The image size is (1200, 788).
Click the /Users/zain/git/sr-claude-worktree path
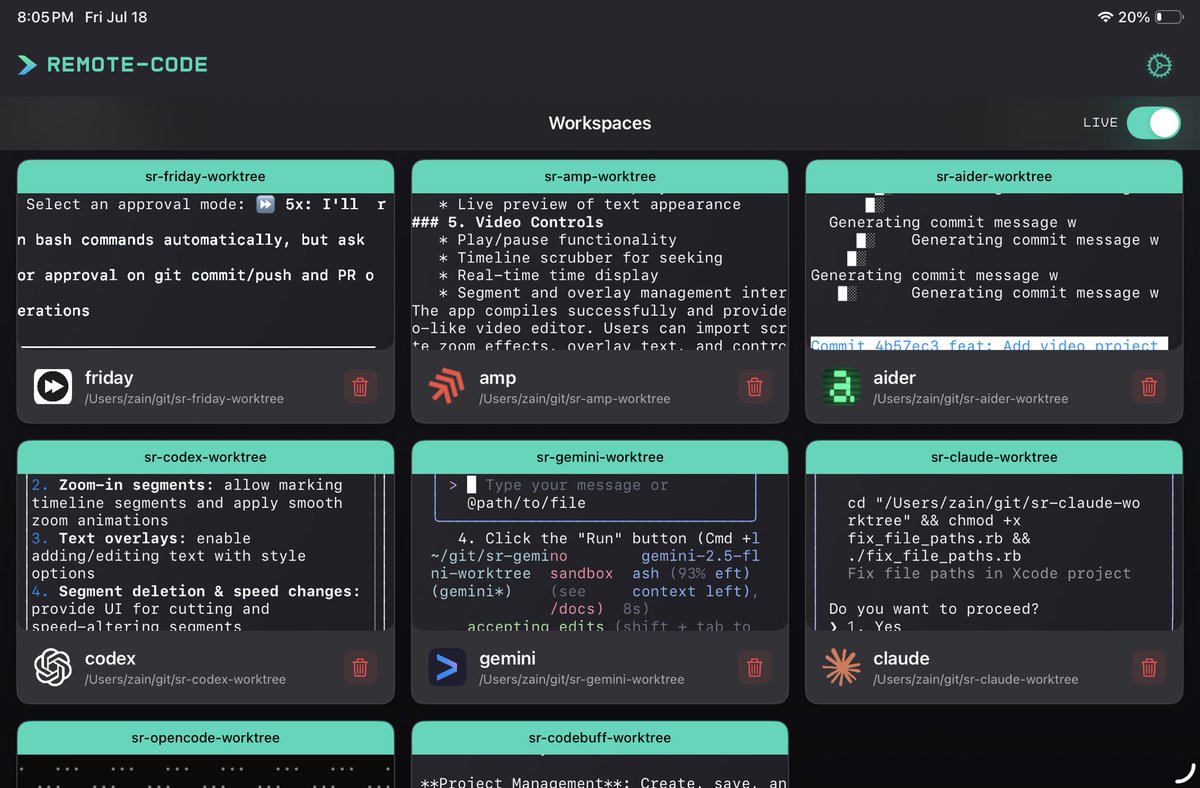975,680
